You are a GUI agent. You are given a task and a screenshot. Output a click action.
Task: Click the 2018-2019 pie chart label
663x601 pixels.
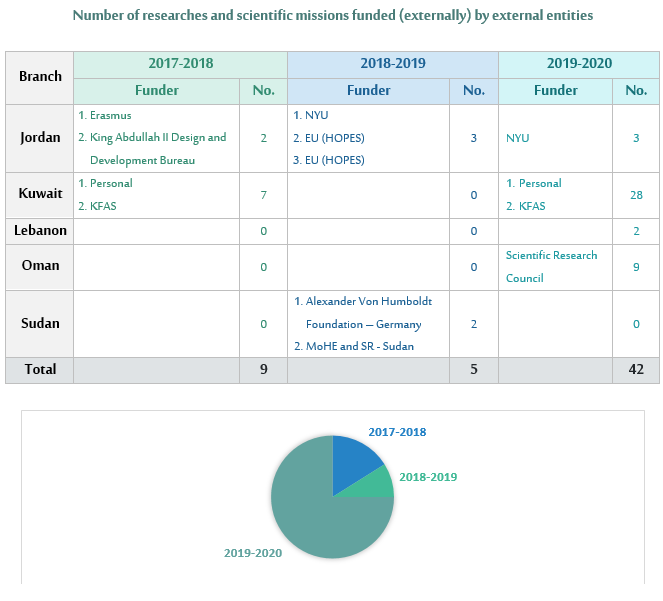[x=428, y=477]
